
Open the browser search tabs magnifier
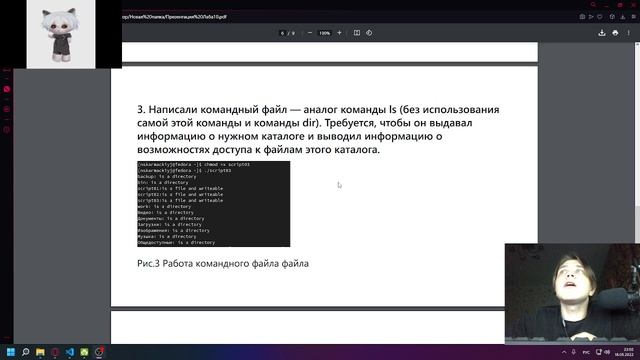coord(593,4)
